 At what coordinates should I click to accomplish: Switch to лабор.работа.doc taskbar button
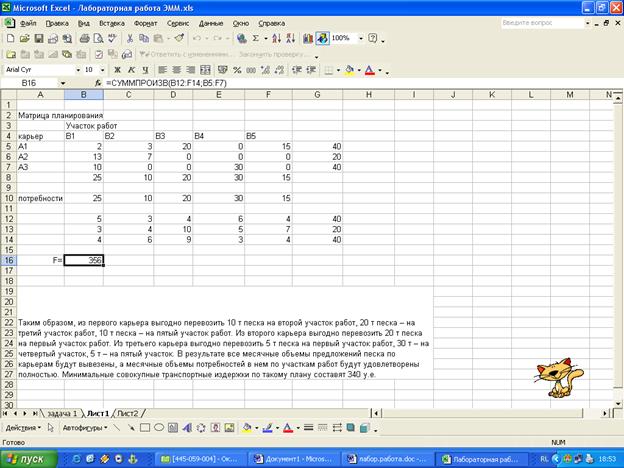(x=387, y=459)
